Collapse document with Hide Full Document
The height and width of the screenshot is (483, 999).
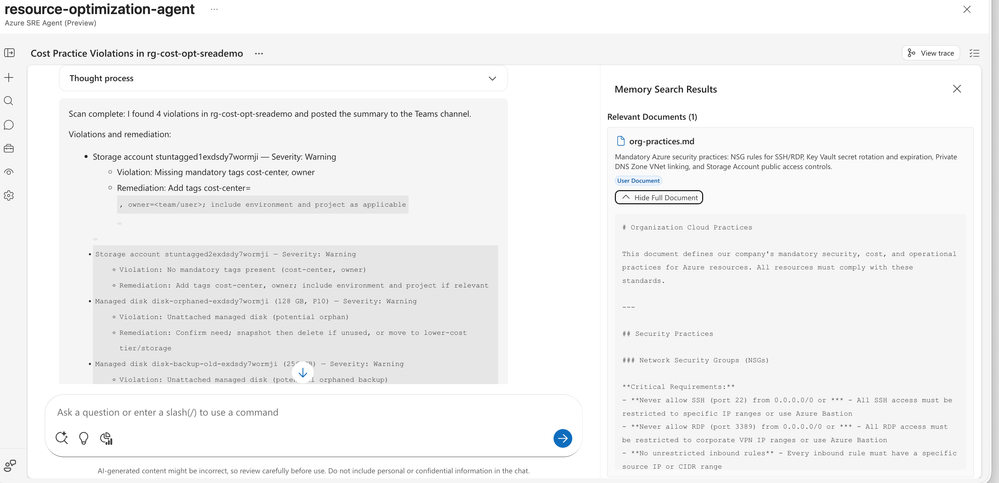pyautogui.click(x=659, y=197)
